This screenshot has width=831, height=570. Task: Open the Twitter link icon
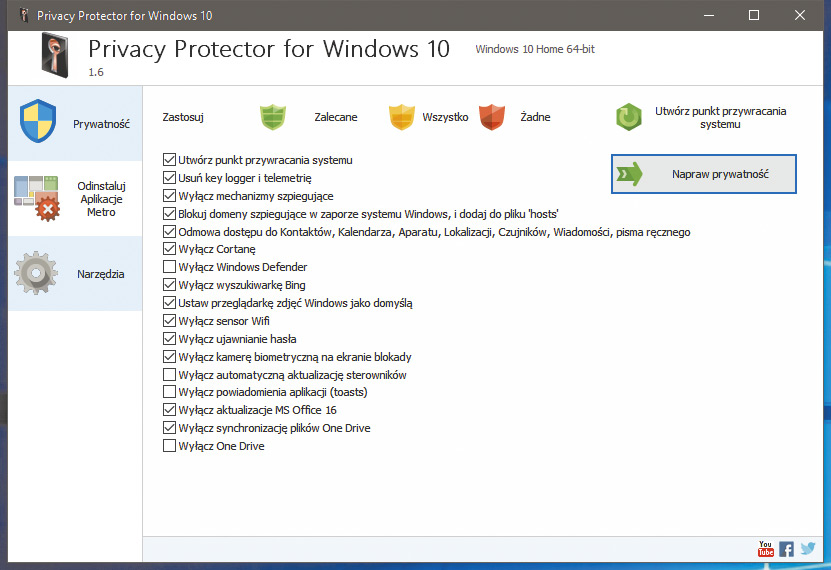pos(808,548)
